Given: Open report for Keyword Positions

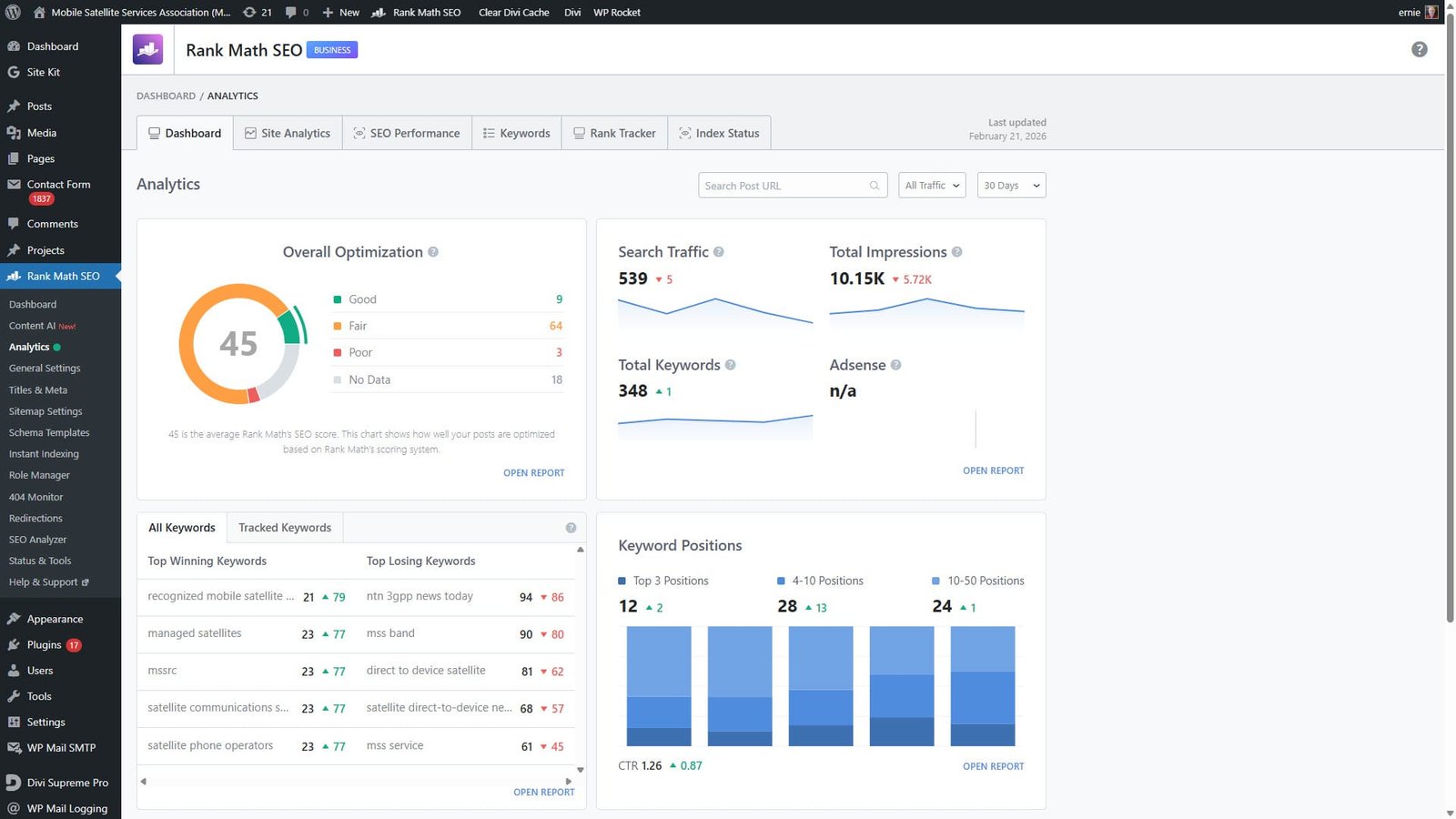Looking at the screenshot, I should coord(993,766).
